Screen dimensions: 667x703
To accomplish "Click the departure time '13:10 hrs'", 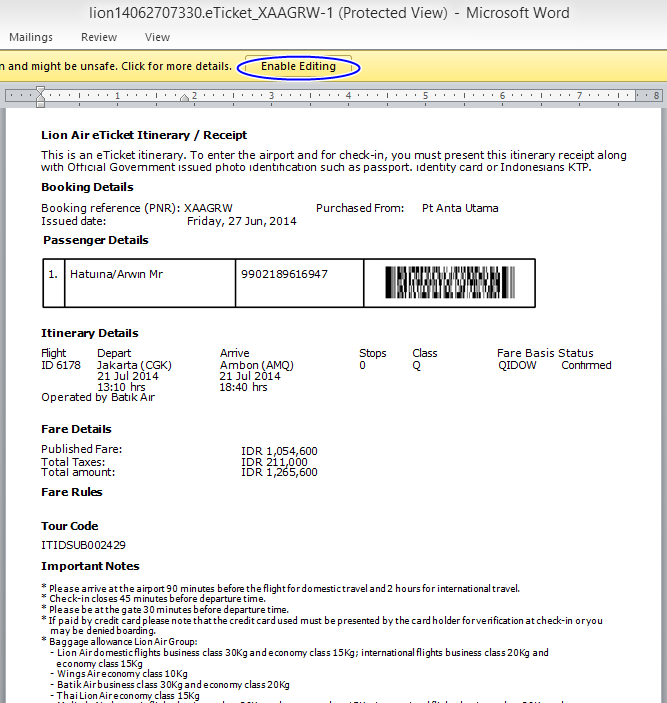I will 121,387.
